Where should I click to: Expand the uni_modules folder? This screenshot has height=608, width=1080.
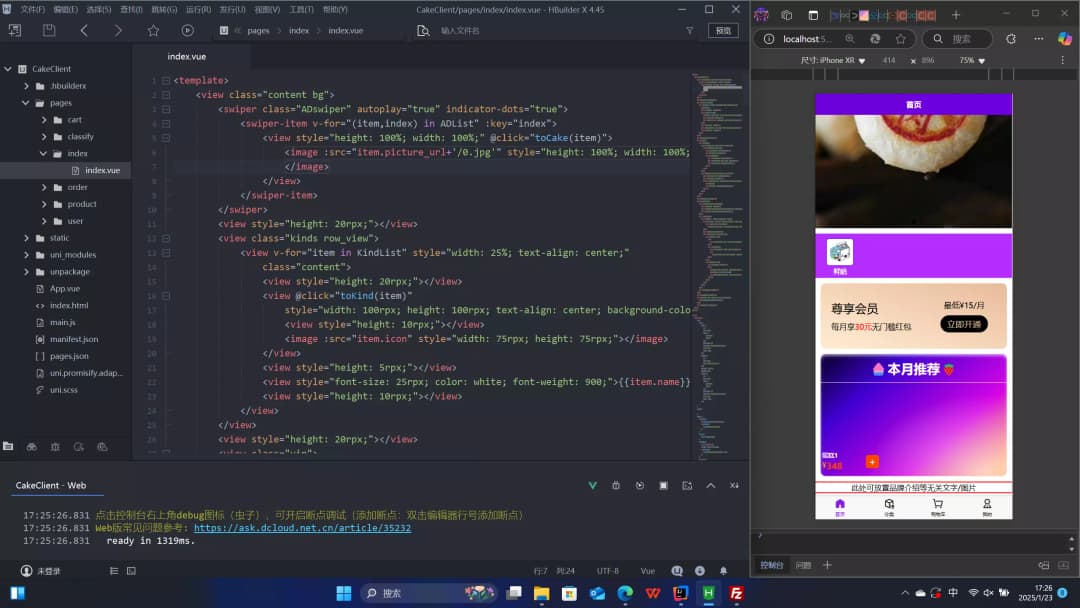[27, 255]
